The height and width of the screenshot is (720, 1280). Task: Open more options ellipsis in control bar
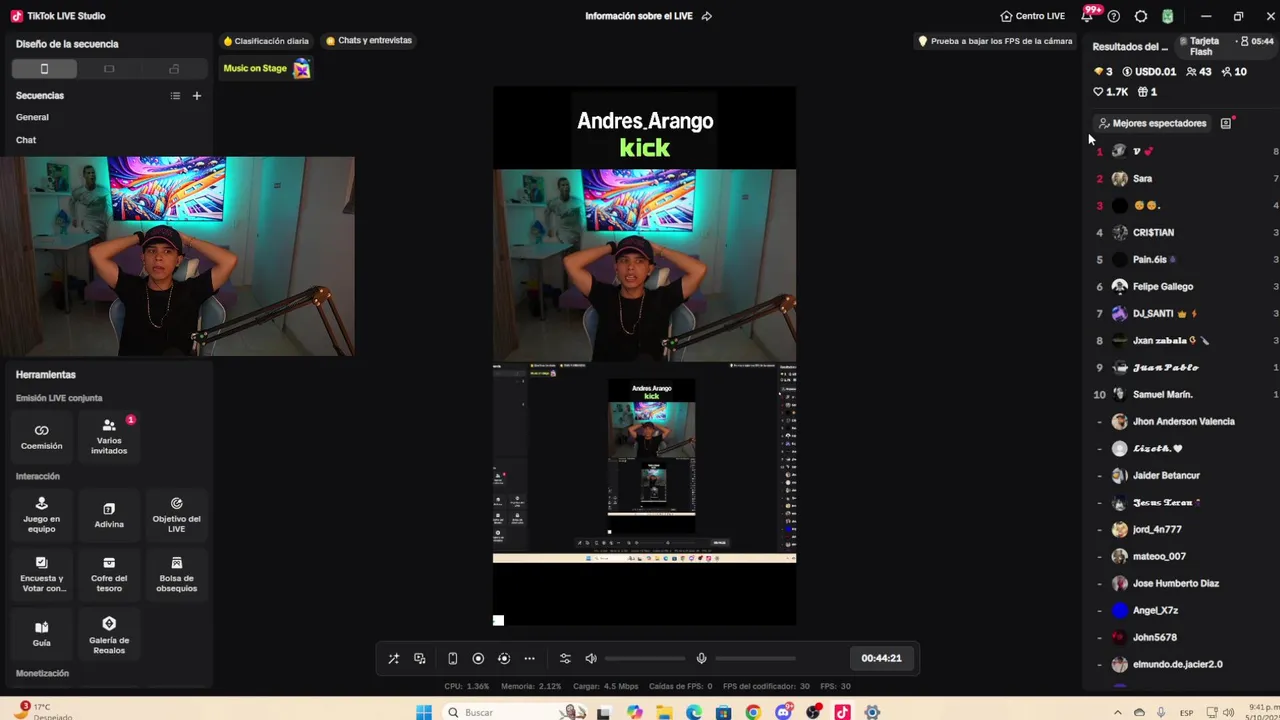coord(530,658)
